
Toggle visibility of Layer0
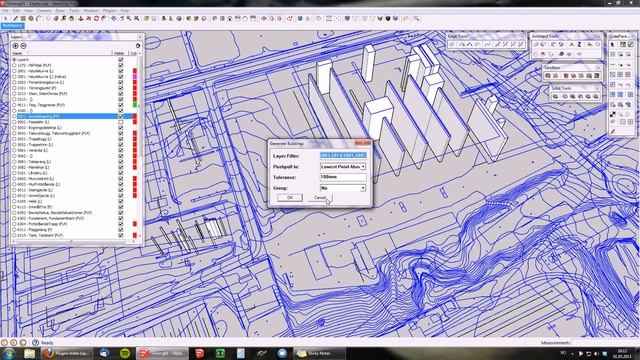click(x=121, y=60)
